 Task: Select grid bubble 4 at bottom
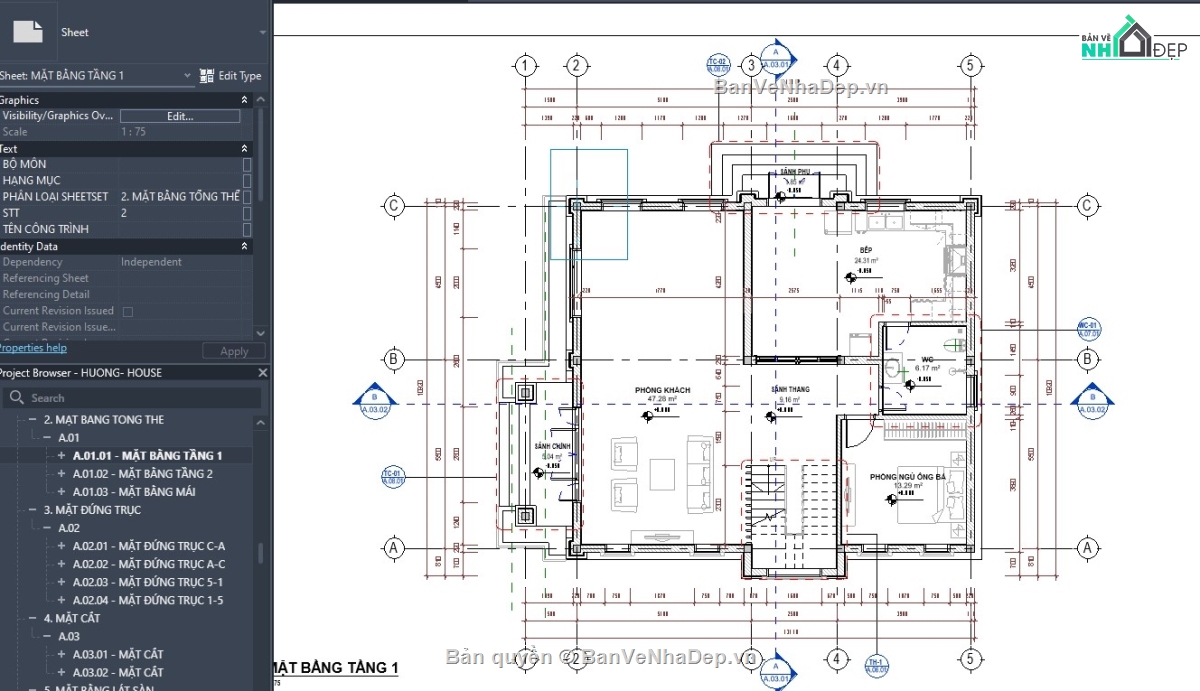pyautogui.click(x=835, y=659)
